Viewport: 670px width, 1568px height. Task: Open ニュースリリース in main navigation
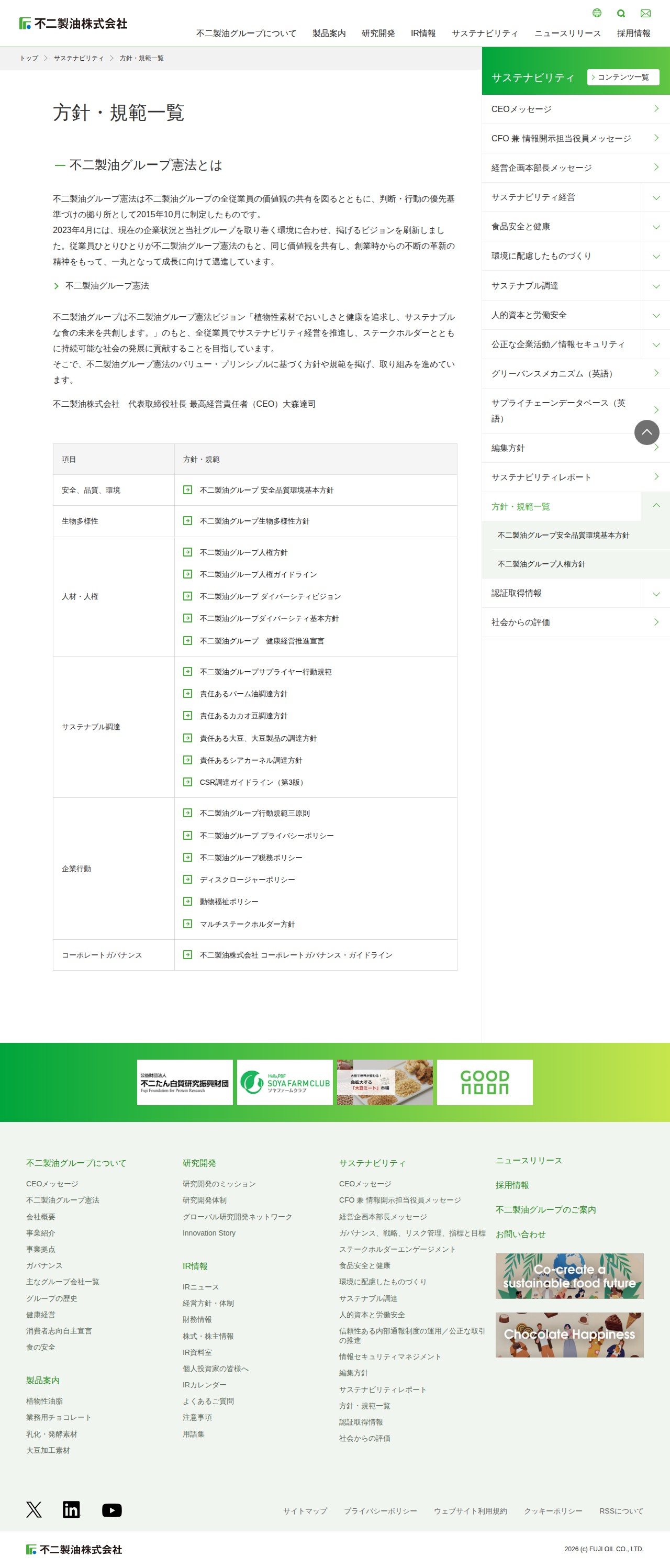567,34
